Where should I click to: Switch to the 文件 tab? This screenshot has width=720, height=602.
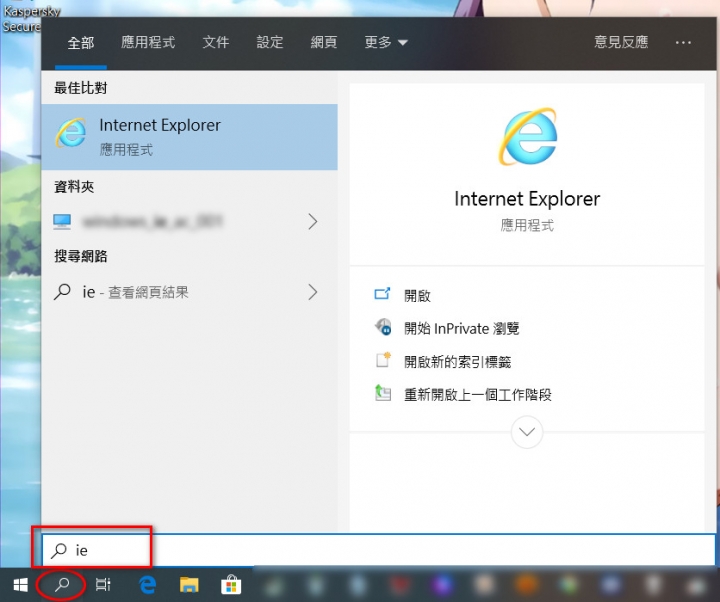216,43
